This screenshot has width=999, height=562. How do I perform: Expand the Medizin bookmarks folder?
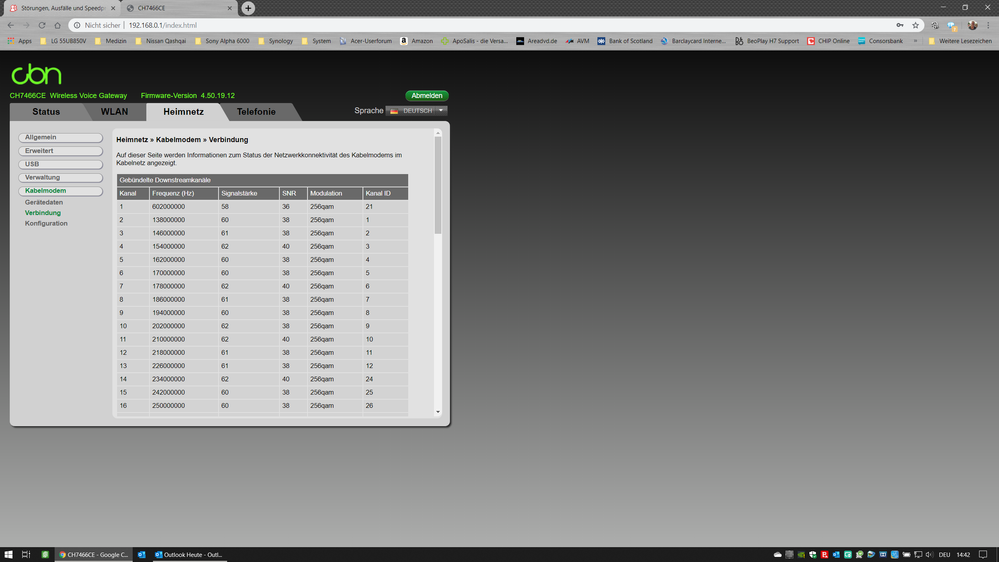coord(110,41)
